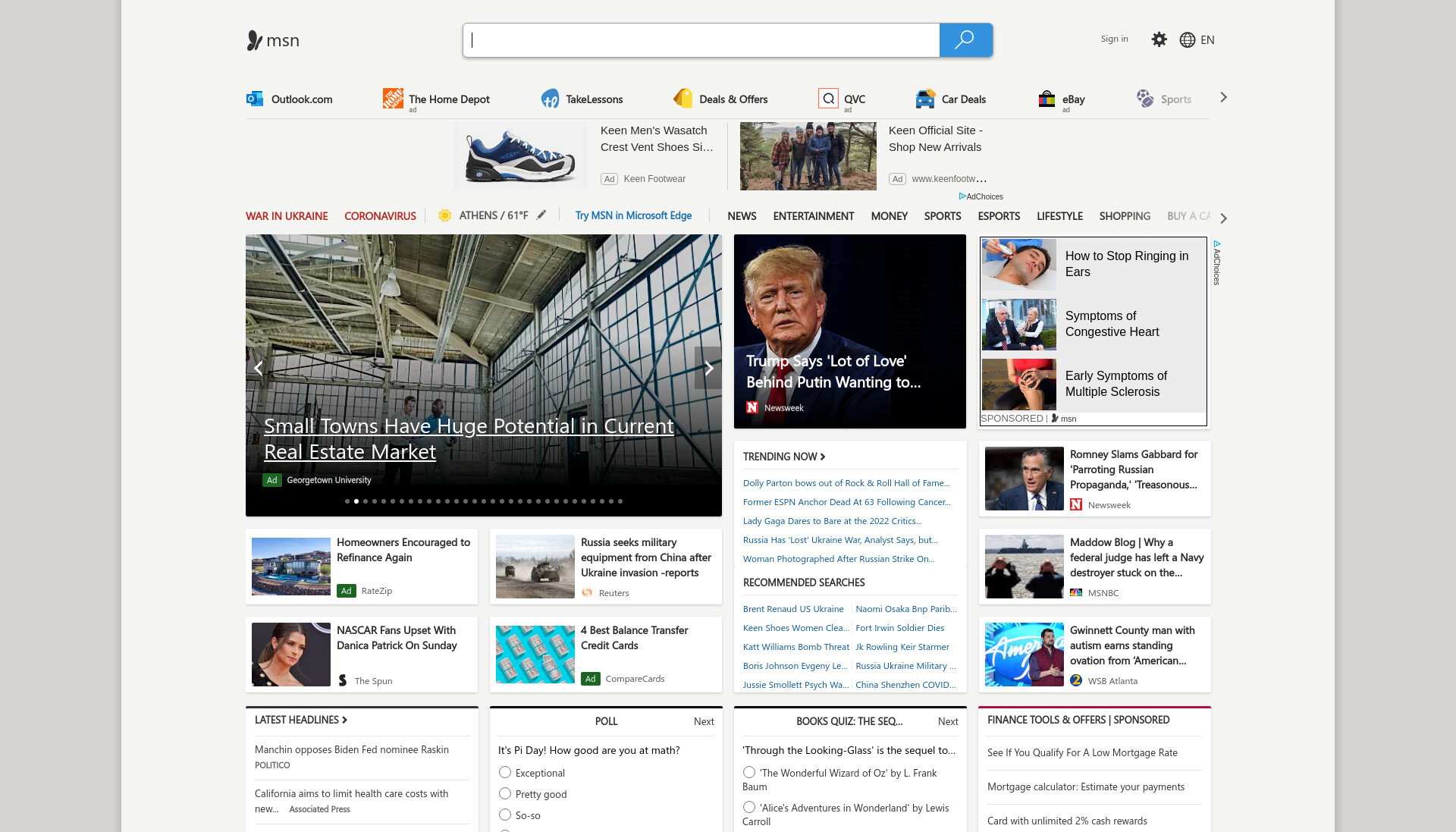
Task: Open Naomi Osaka recommended search link
Action: [x=906, y=609]
